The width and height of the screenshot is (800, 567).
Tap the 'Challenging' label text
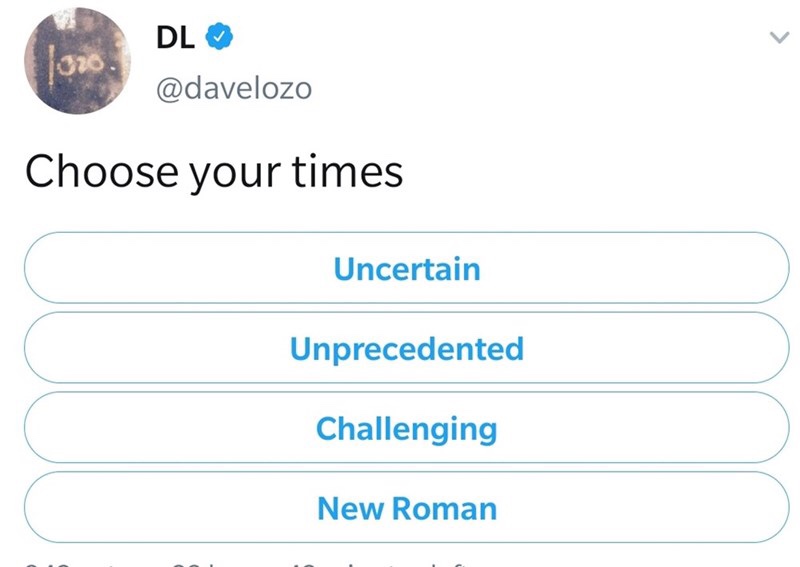click(x=407, y=429)
